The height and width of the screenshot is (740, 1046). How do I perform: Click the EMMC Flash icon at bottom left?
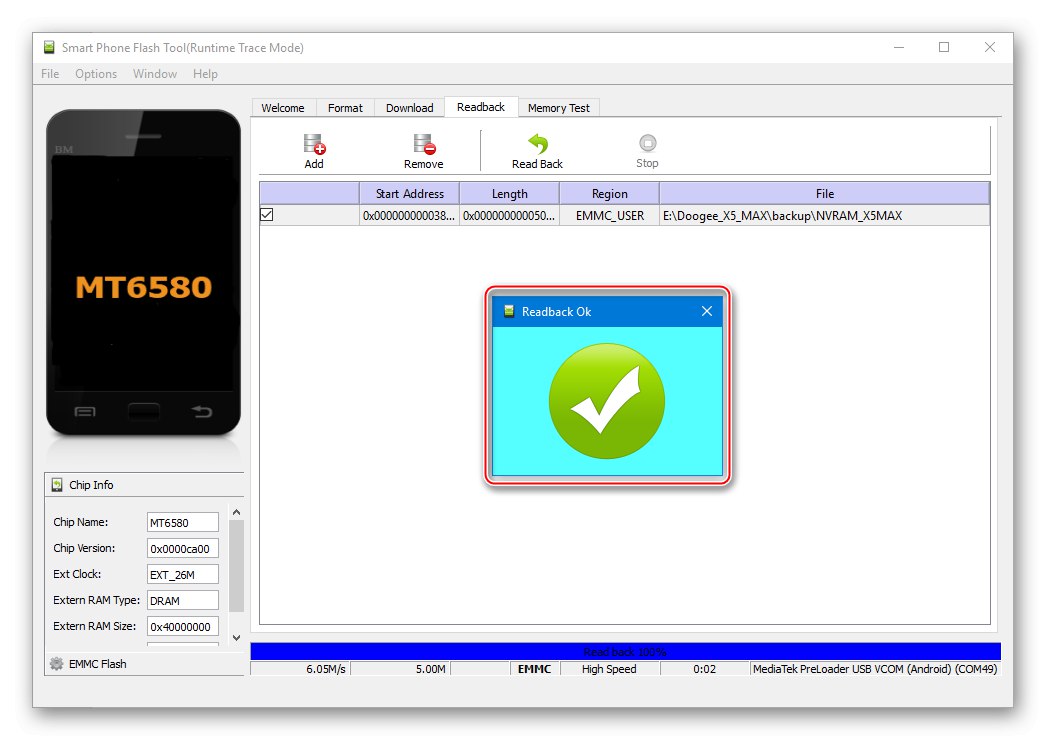pos(57,663)
